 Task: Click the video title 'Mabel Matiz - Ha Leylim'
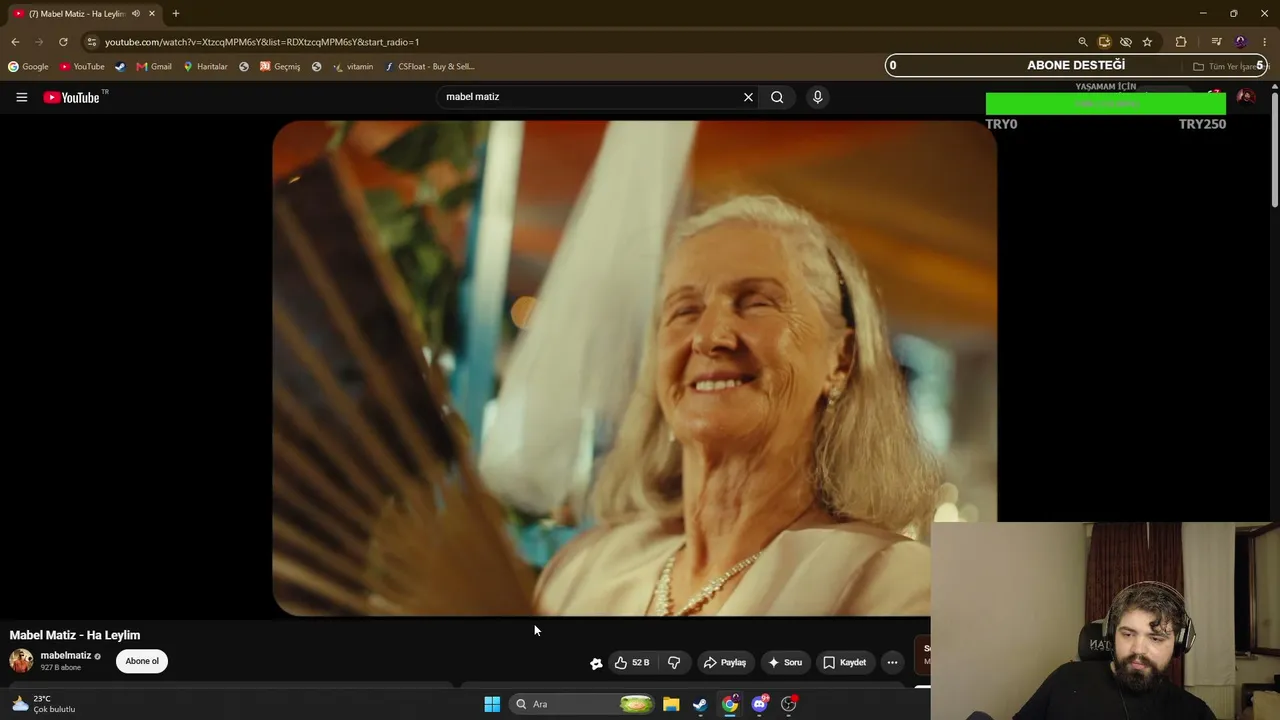click(75, 635)
